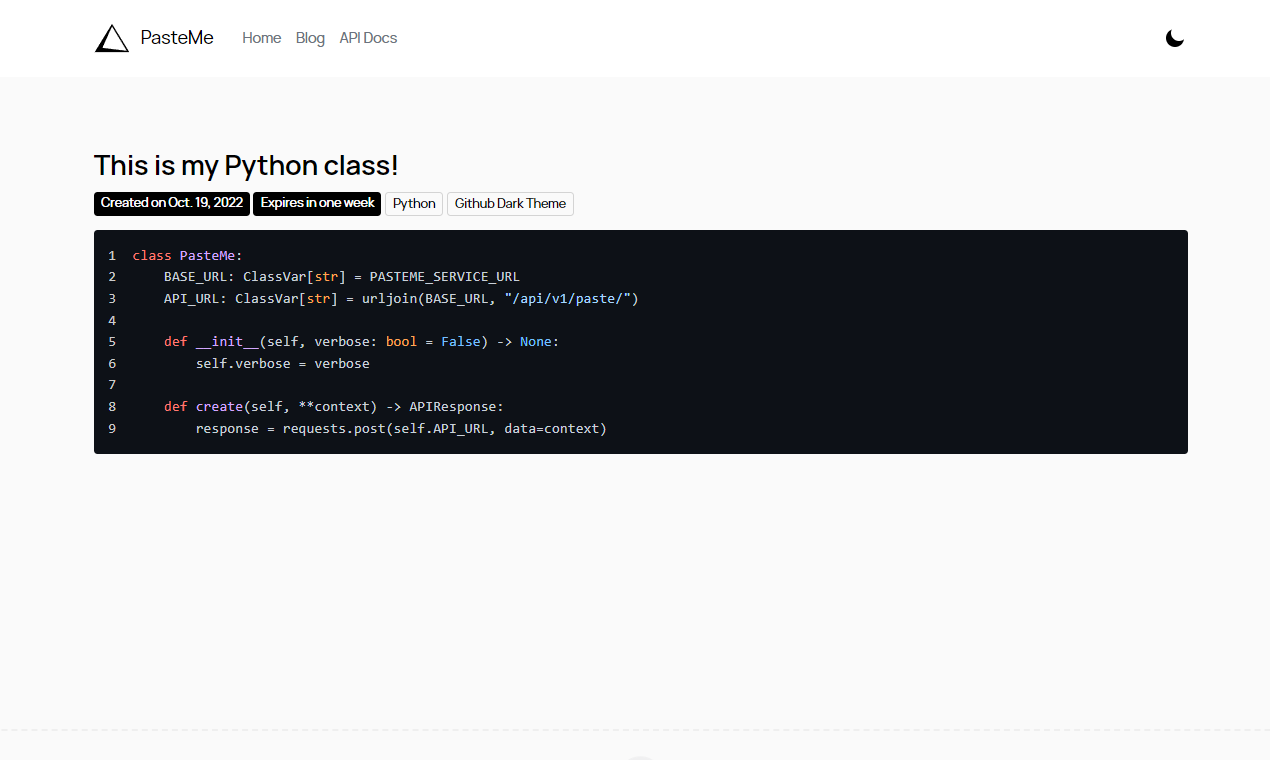Click the line with PASTEME_SERVICE_URL
This screenshot has height=760, width=1270.
tap(342, 277)
